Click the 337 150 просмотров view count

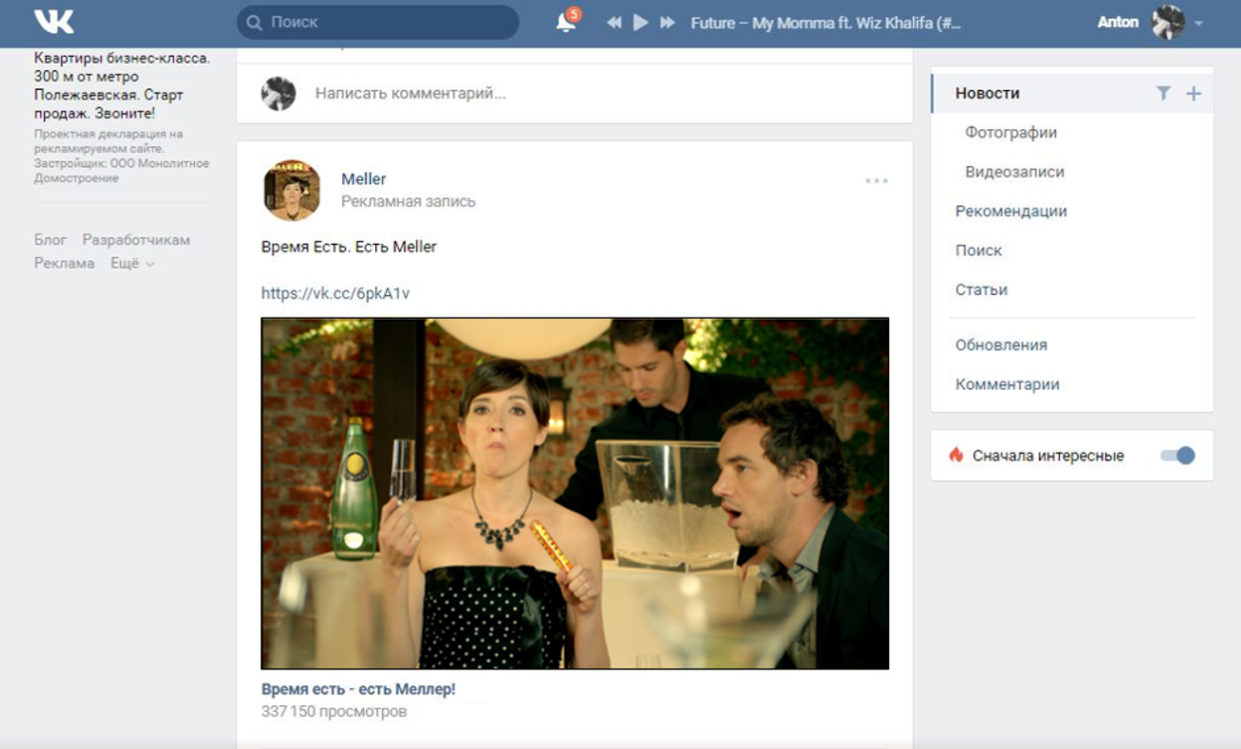(334, 712)
